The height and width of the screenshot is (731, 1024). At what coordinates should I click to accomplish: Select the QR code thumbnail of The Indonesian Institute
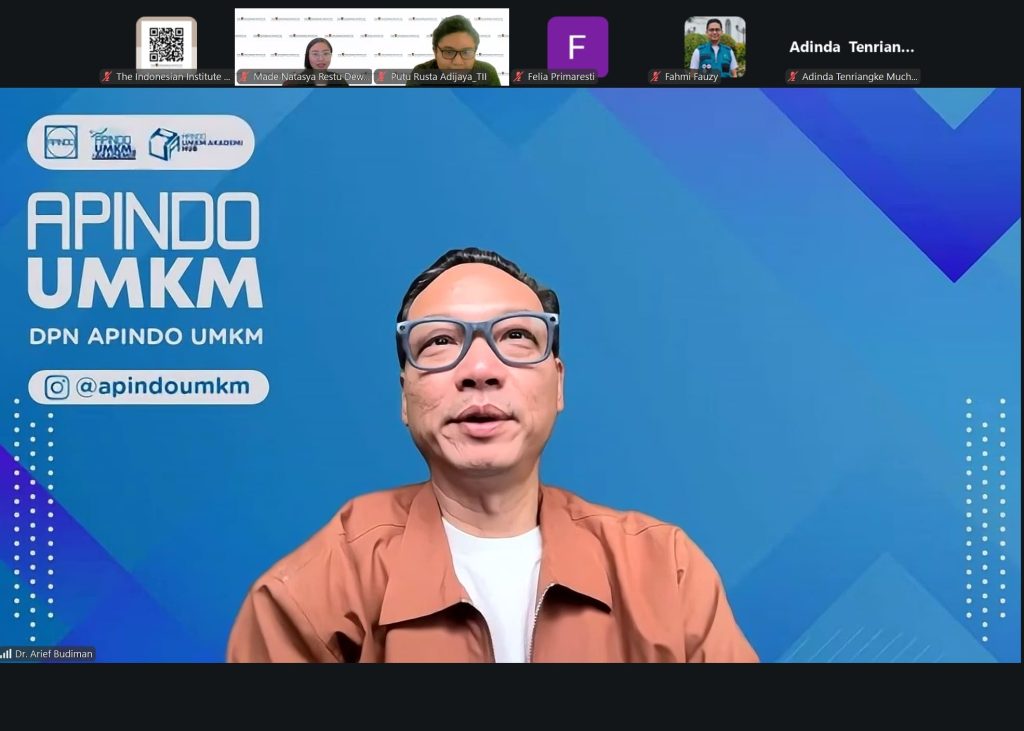click(x=166, y=44)
